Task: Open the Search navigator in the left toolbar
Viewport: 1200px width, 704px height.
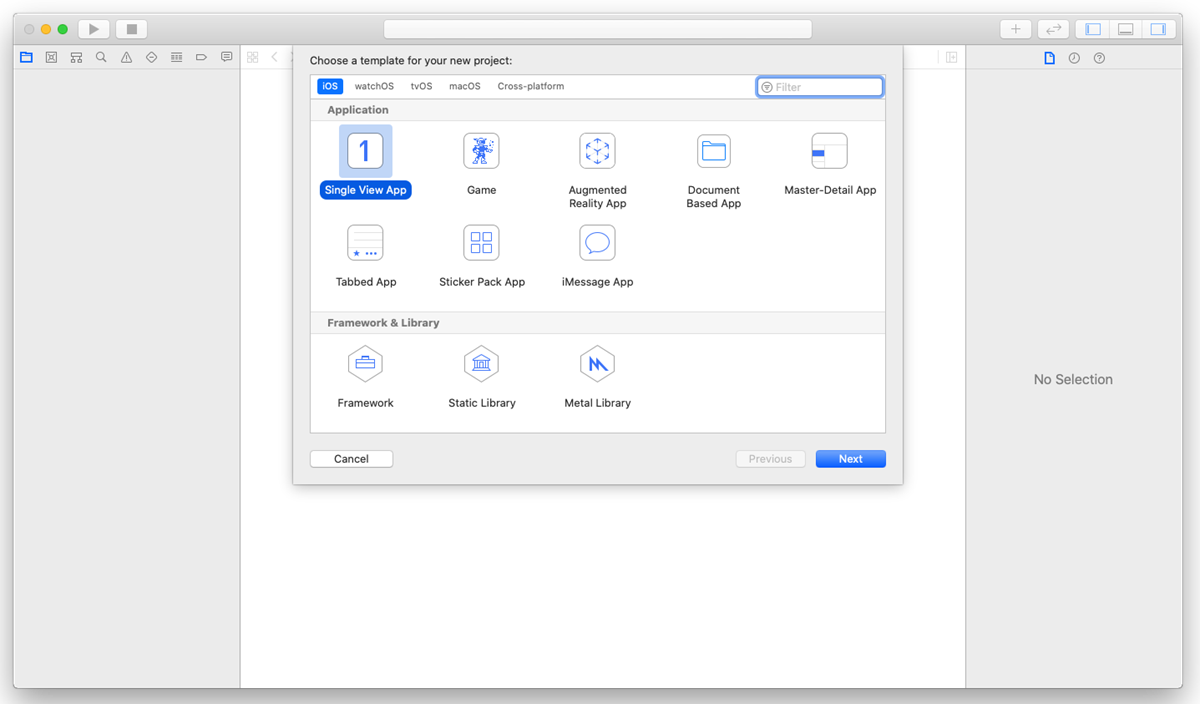Action: 101,57
